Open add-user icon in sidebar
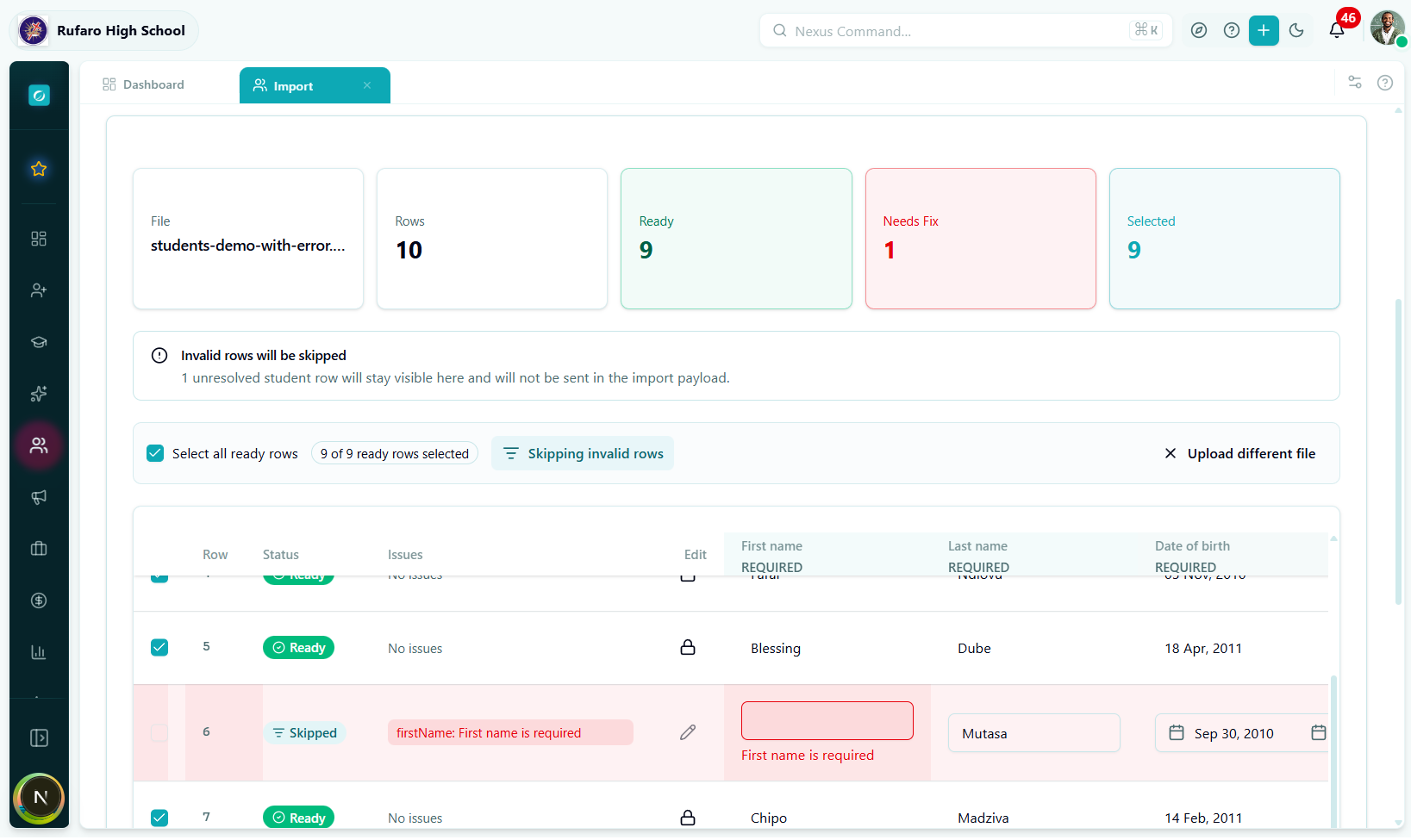This screenshot has width=1411, height=840. point(39,290)
